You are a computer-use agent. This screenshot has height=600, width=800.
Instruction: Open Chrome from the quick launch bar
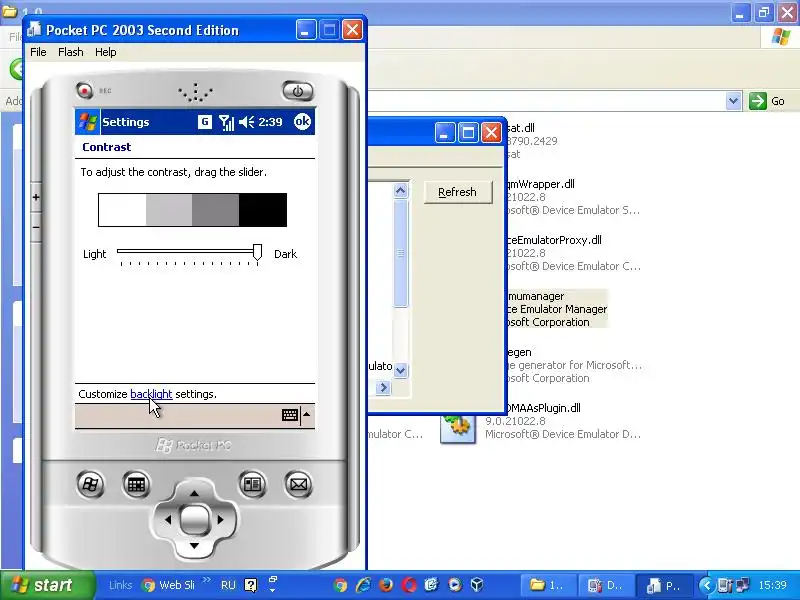[340, 585]
